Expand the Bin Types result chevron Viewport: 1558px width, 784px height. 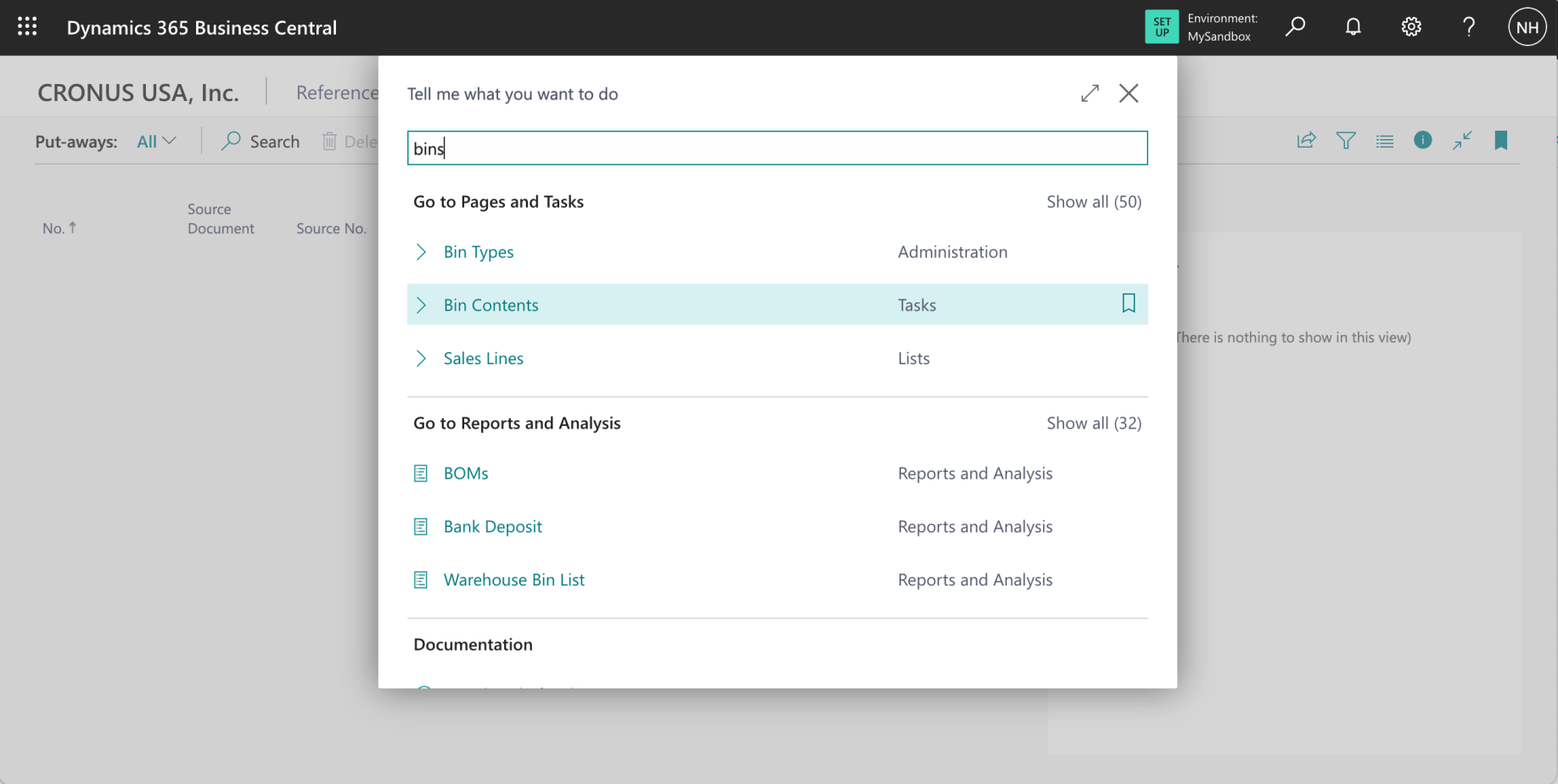421,252
